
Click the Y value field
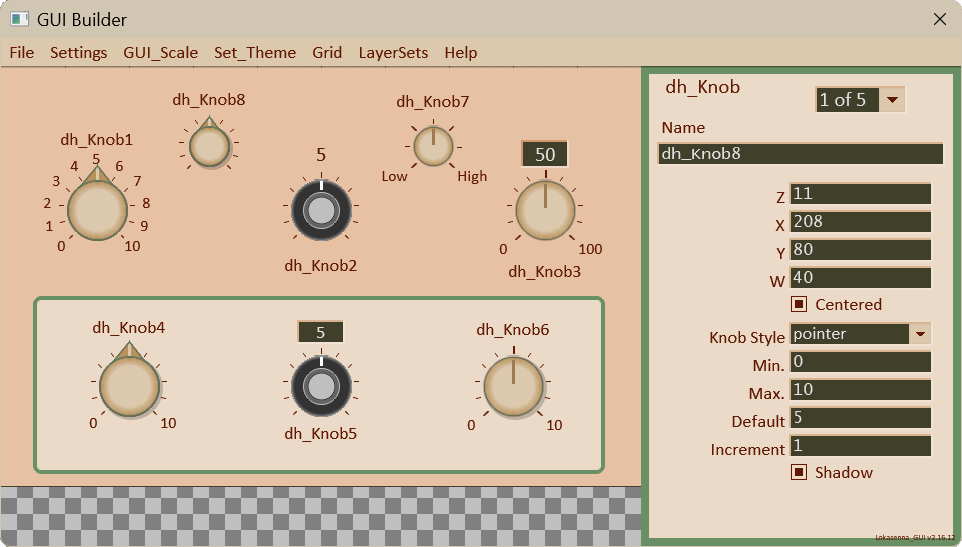(x=860, y=250)
